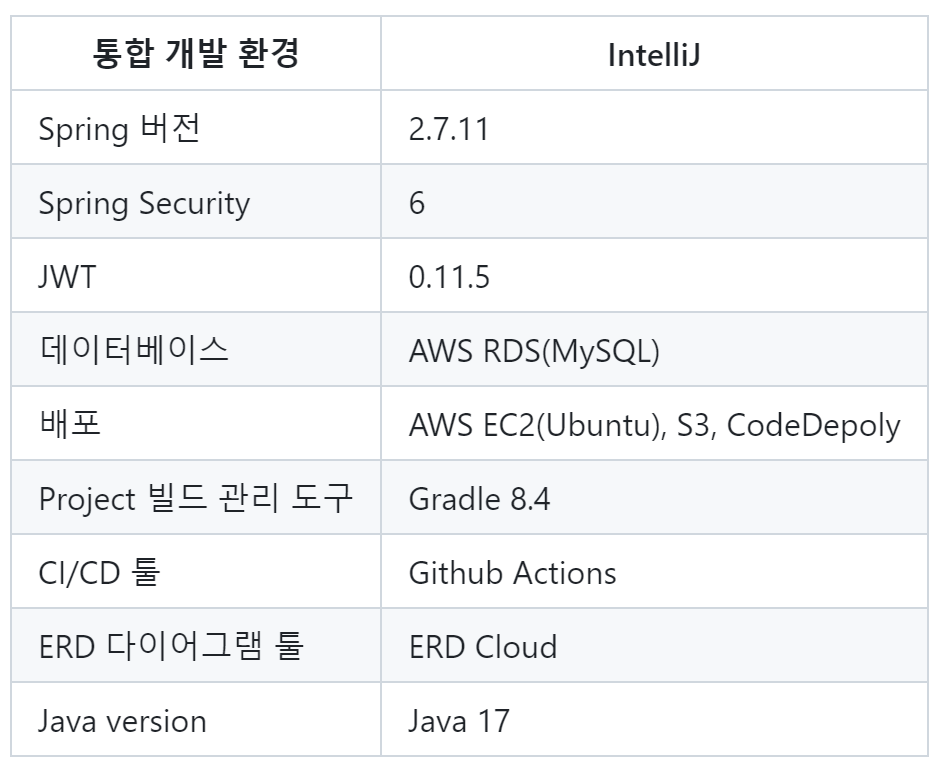Select the 'ERD 다이어그램 툴' cell
The image size is (938, 771).
click(196, 645)
